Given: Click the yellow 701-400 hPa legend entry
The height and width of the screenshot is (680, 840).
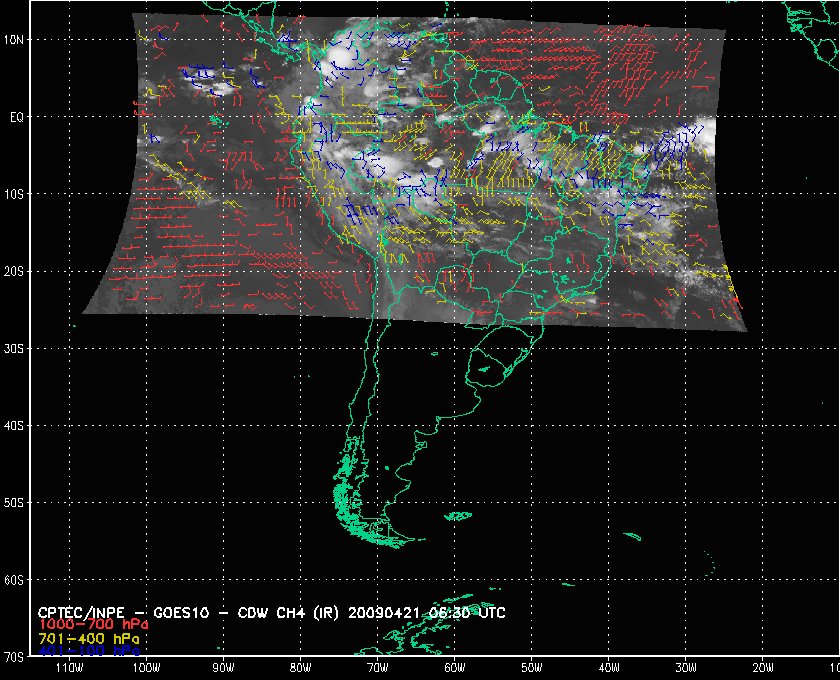Looking at the screenshot, I should [x=89, y=638].
